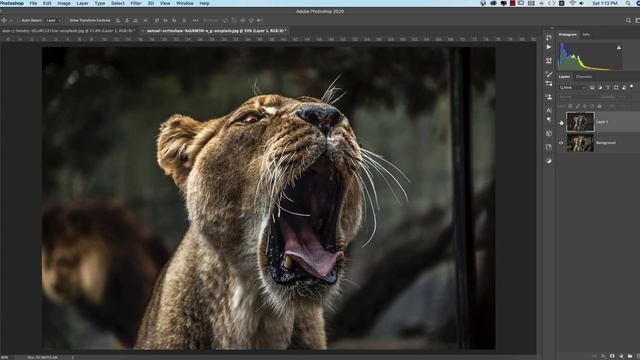Lock all layer attributes icon
Viewport: 640px width, 360px height.
point(599,106)
